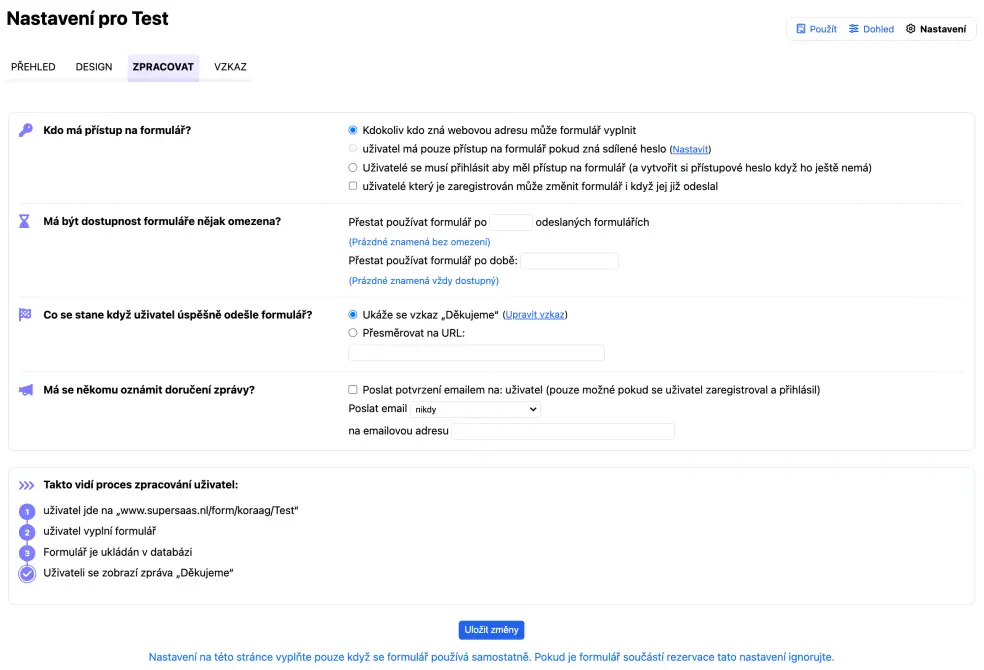Click the megaphone icon for notification section
984x670 pixels.
[x=26, y=390]
